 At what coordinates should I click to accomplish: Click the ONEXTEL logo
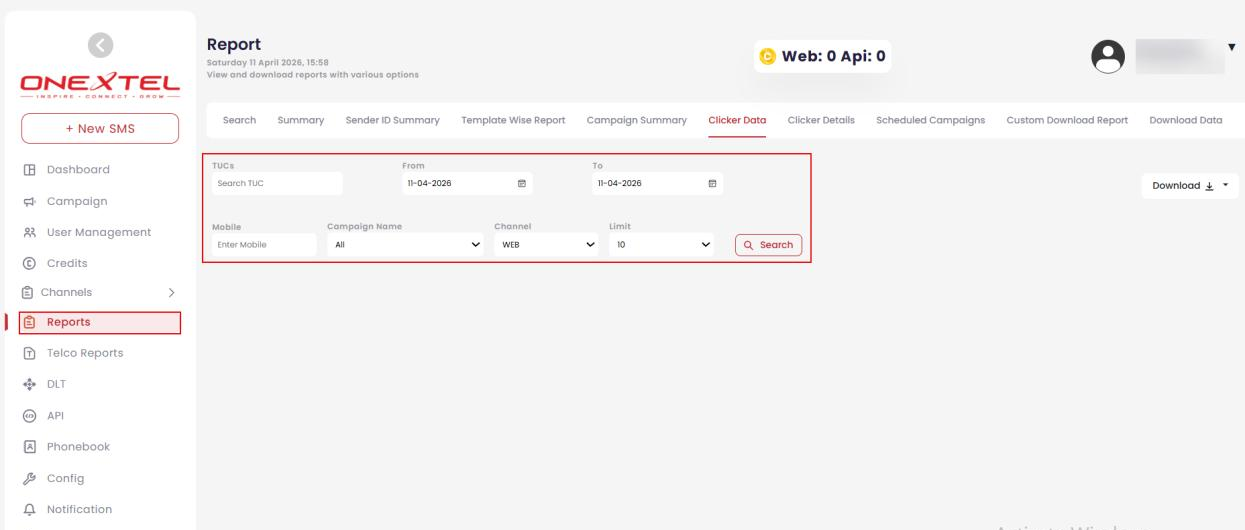100,83
